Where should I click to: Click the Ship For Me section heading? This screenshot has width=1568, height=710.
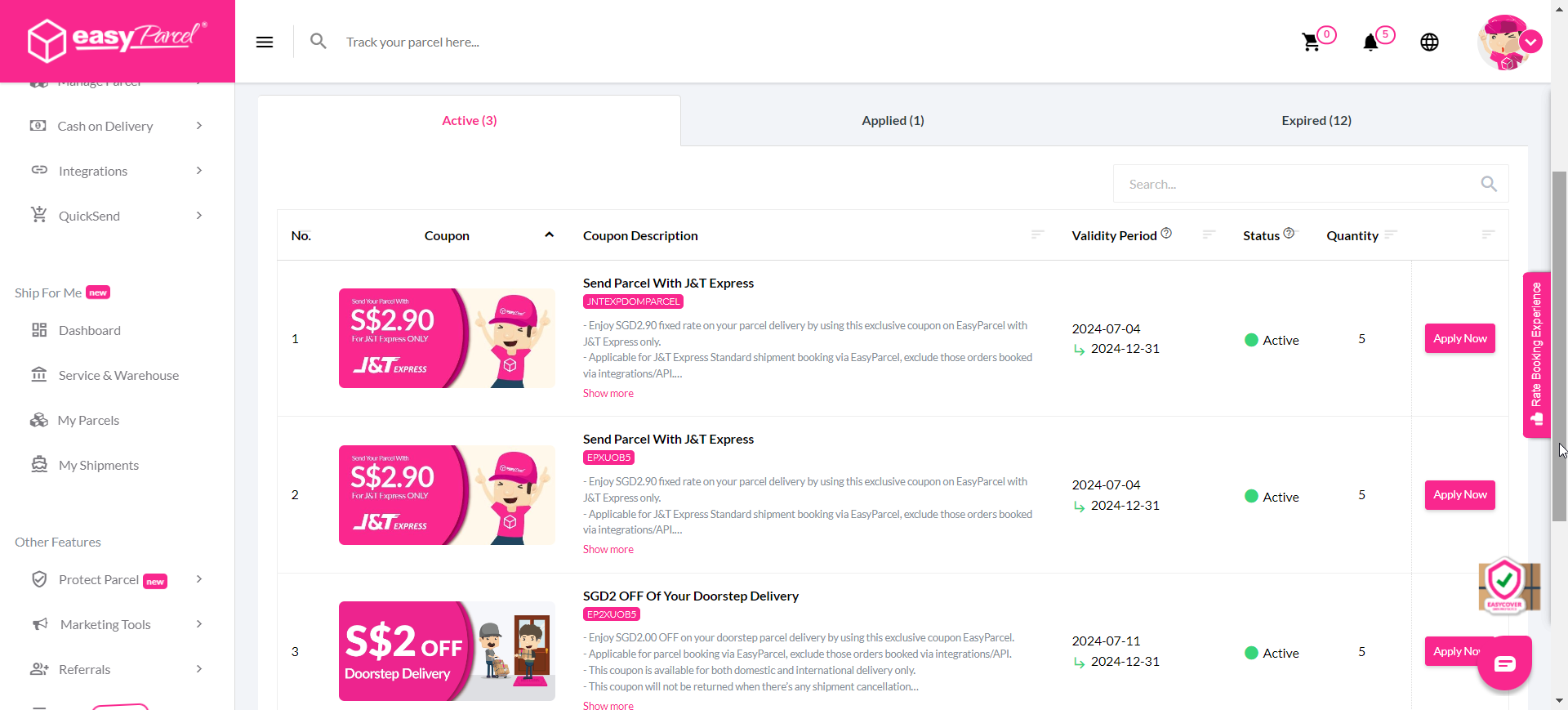48,292
